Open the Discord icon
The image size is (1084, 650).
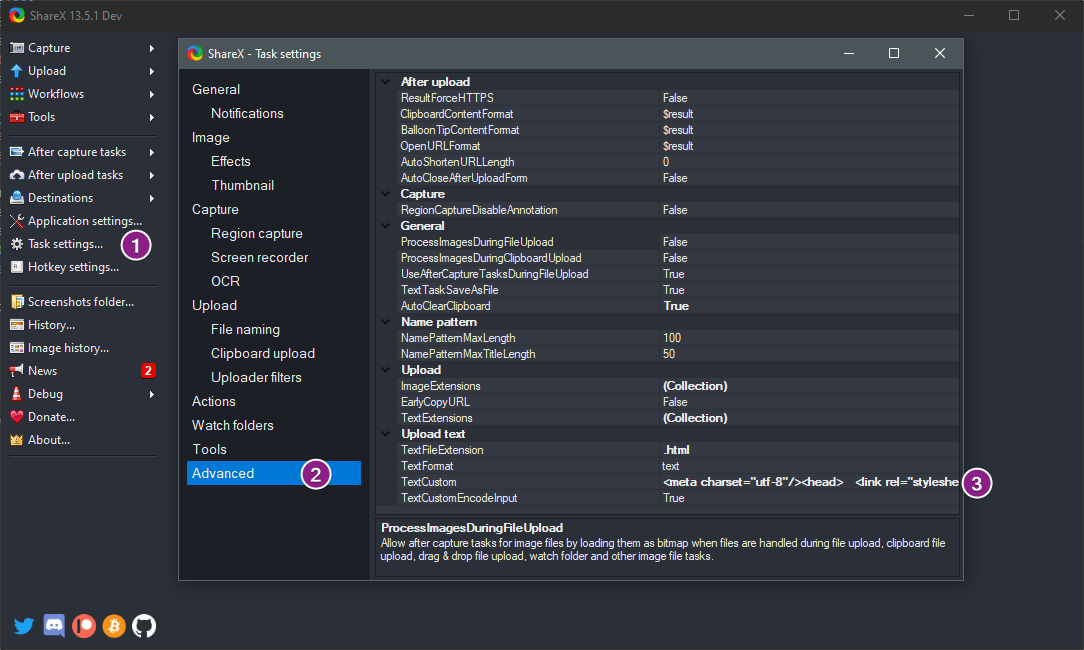tap(54, 626)
